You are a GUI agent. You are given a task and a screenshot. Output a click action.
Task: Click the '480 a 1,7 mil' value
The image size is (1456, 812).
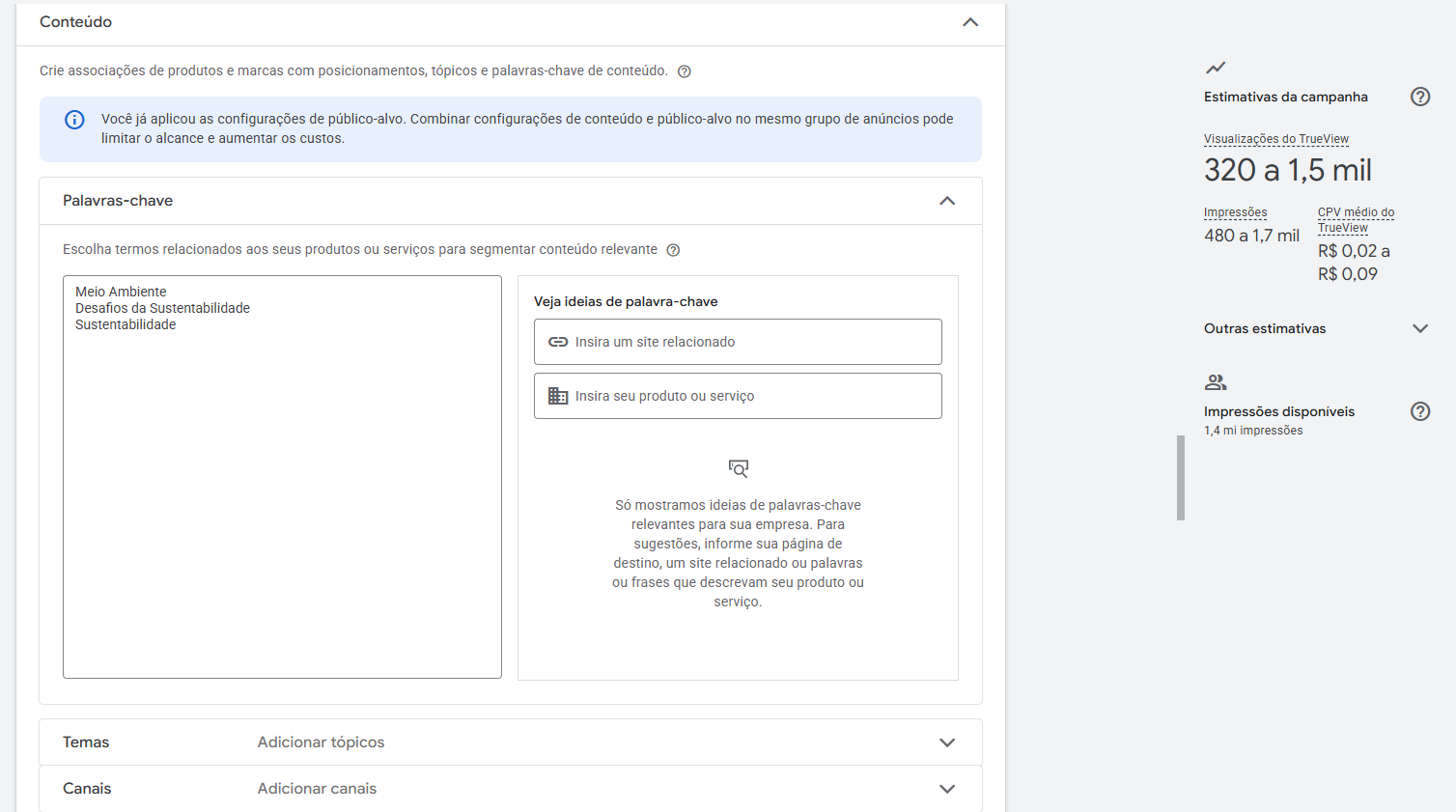(x=1251, y=236)
